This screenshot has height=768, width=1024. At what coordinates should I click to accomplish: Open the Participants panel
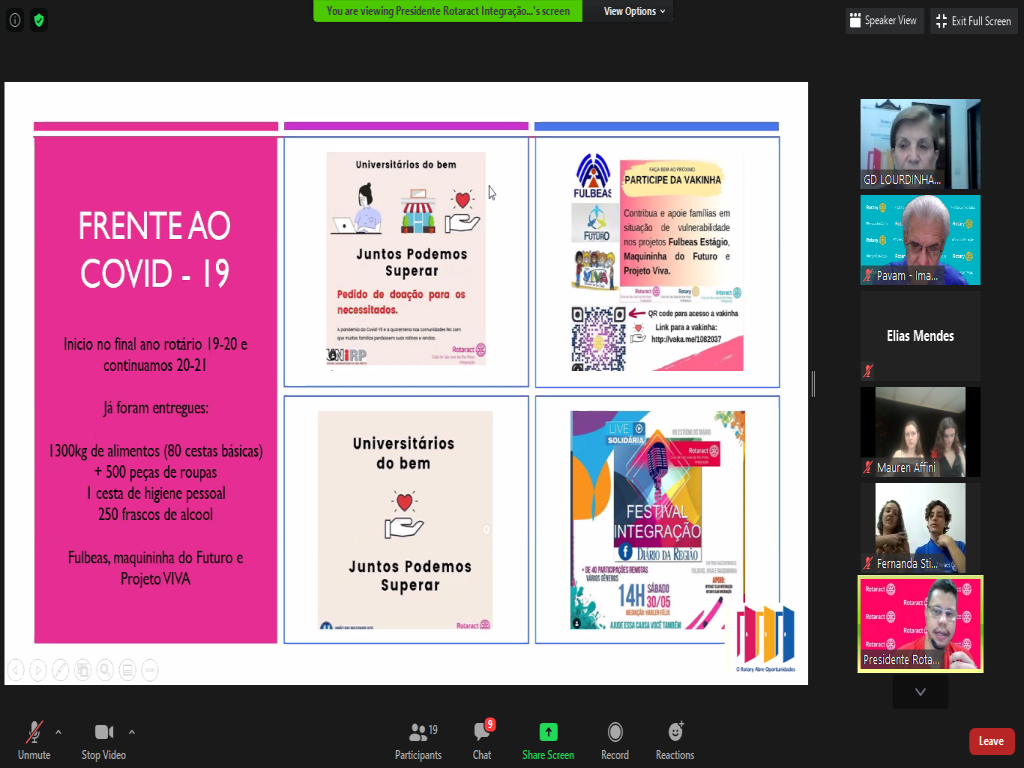tap(418, 740)
